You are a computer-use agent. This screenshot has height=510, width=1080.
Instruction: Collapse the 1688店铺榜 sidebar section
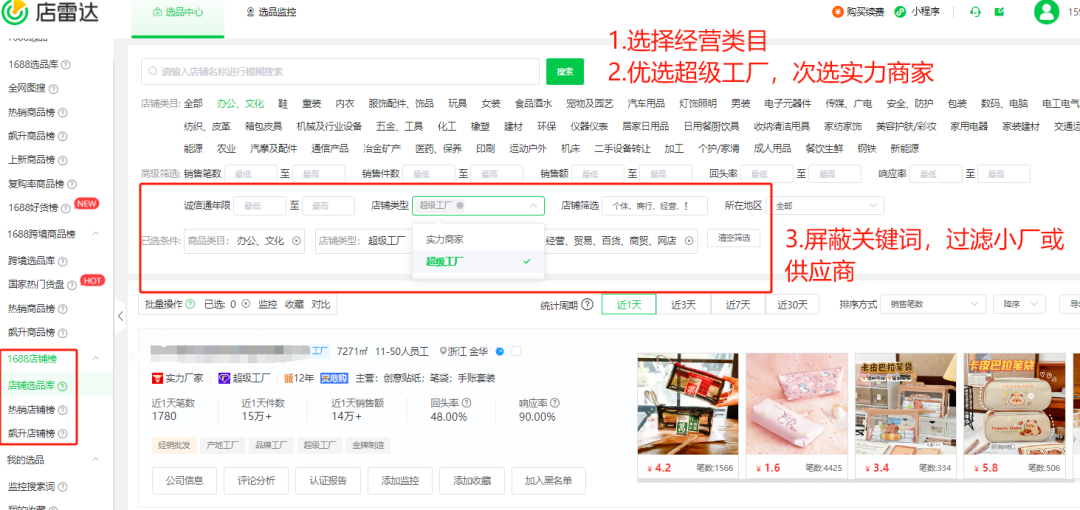(95, 358)
